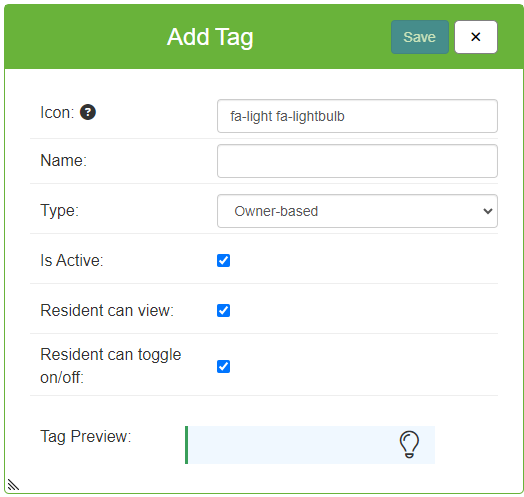Click the Type label text
The height and width of the screenshot is (497, 524).
[x=59, y=211]
